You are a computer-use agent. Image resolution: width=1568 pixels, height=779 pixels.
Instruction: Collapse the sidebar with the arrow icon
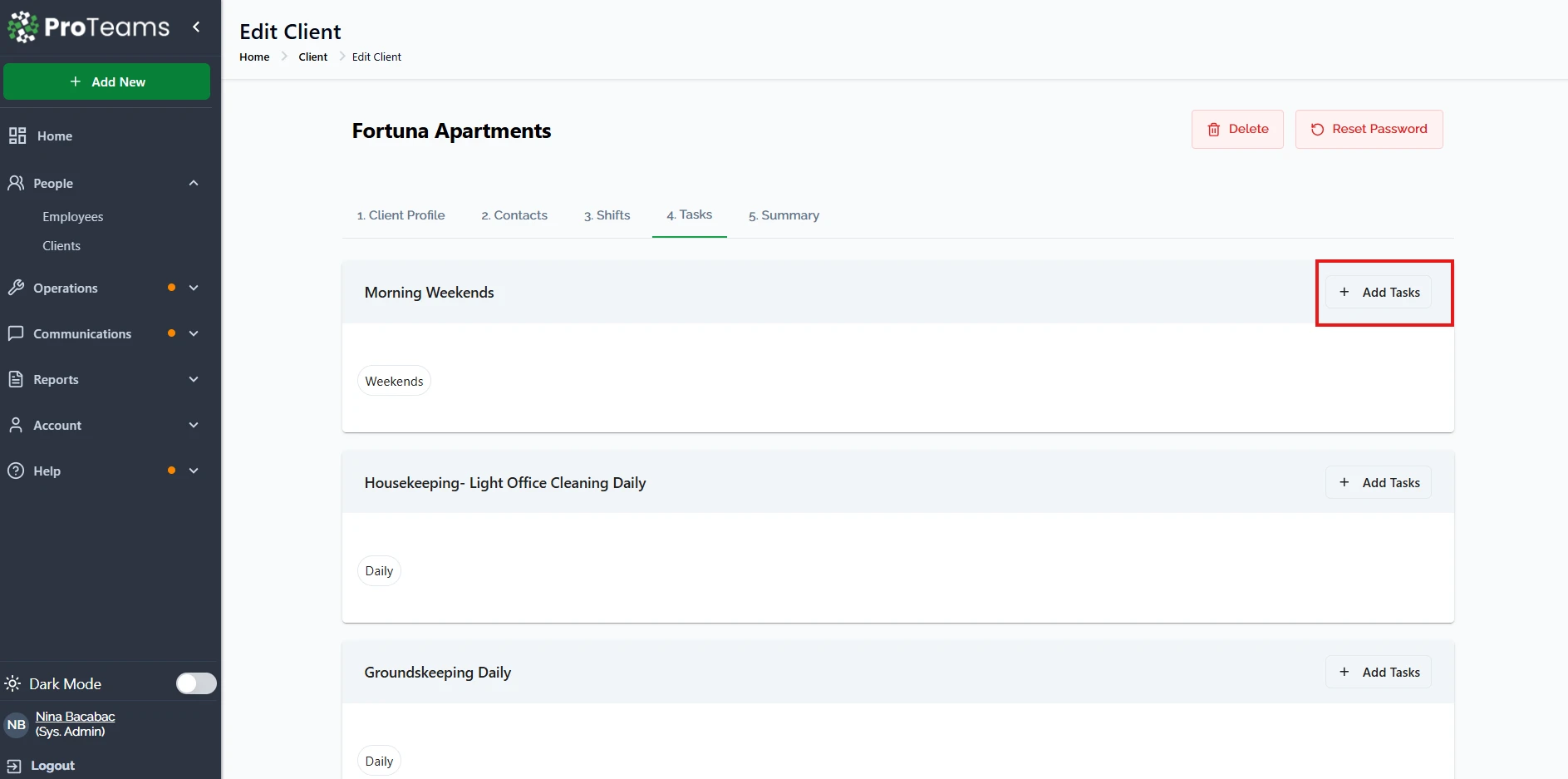point(196,27)
